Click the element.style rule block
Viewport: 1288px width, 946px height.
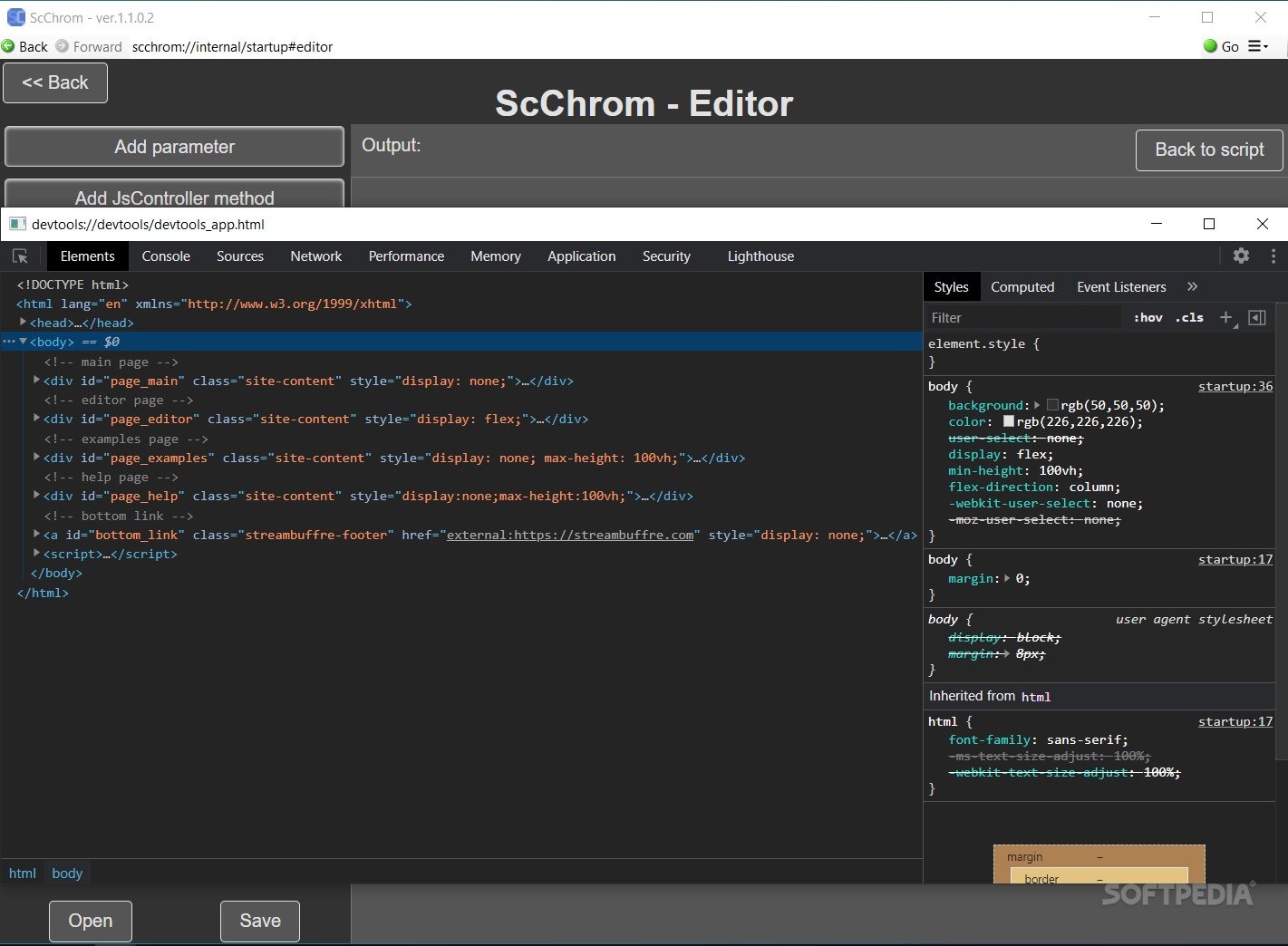(1100, 352)
